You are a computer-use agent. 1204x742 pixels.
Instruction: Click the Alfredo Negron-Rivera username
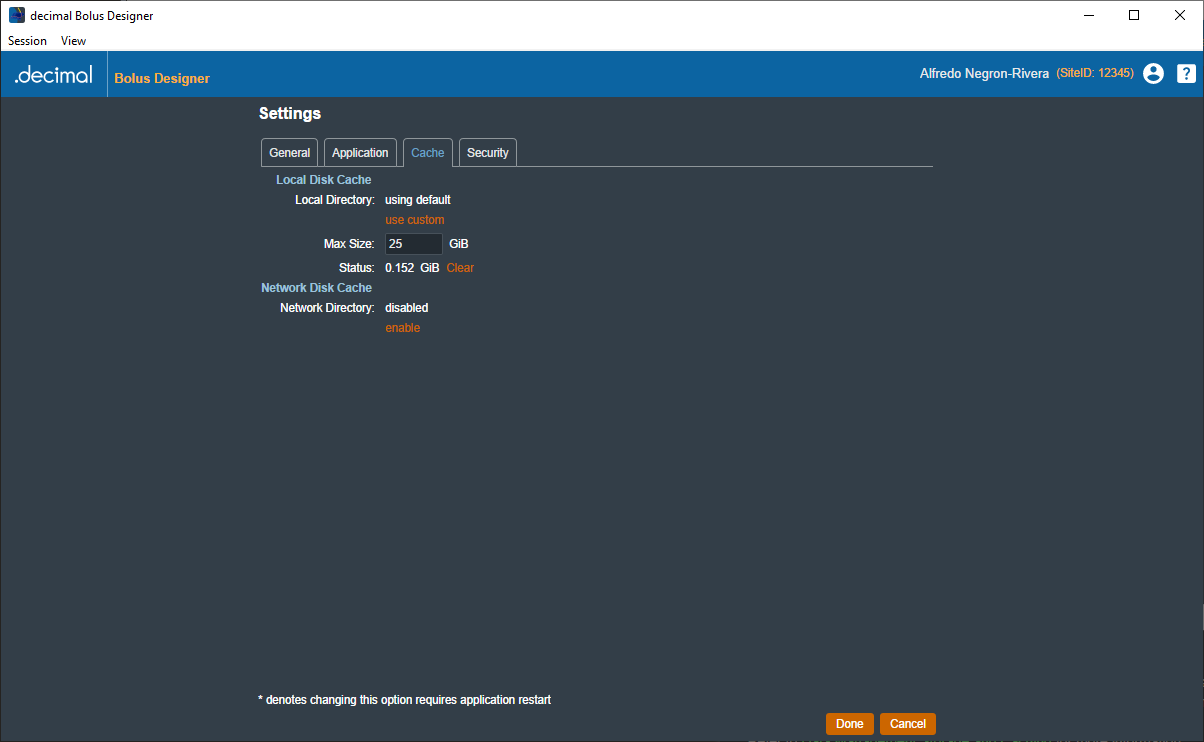click(x=985, y=74)
